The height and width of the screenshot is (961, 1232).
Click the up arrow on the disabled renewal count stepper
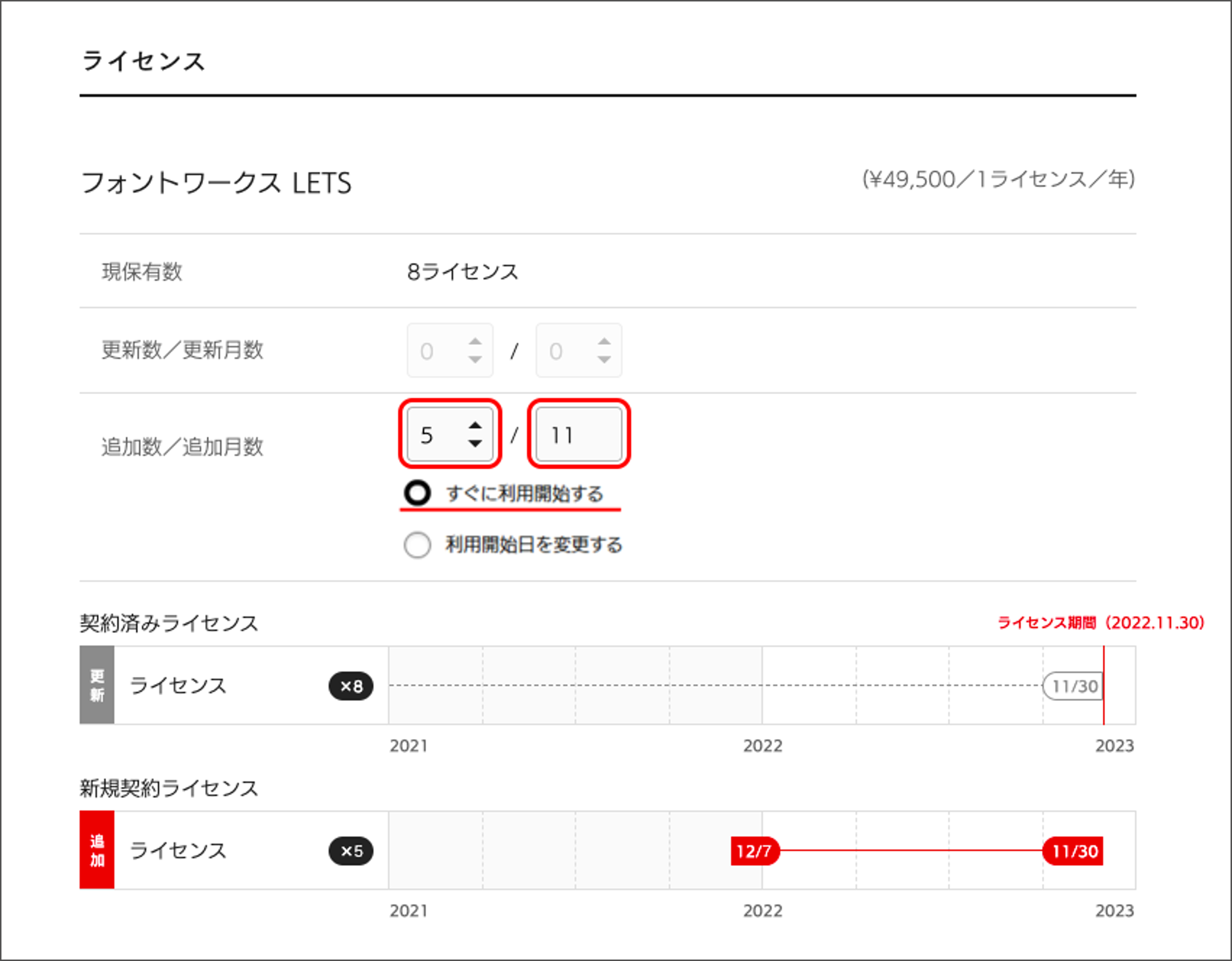(x=475, y=341)
